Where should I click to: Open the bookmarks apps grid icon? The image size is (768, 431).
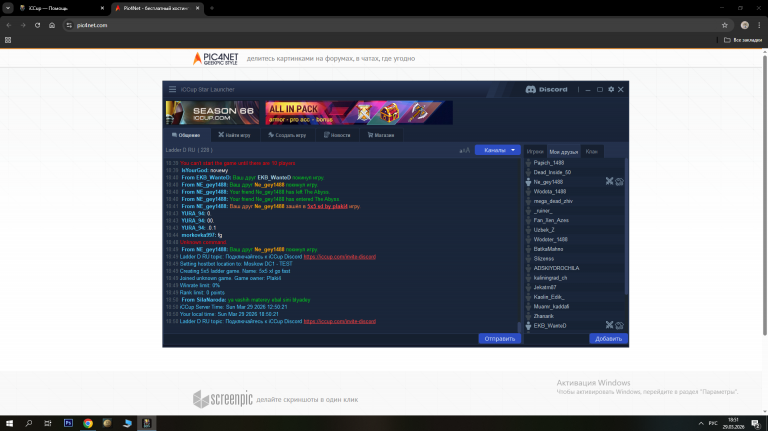point(8,40)
